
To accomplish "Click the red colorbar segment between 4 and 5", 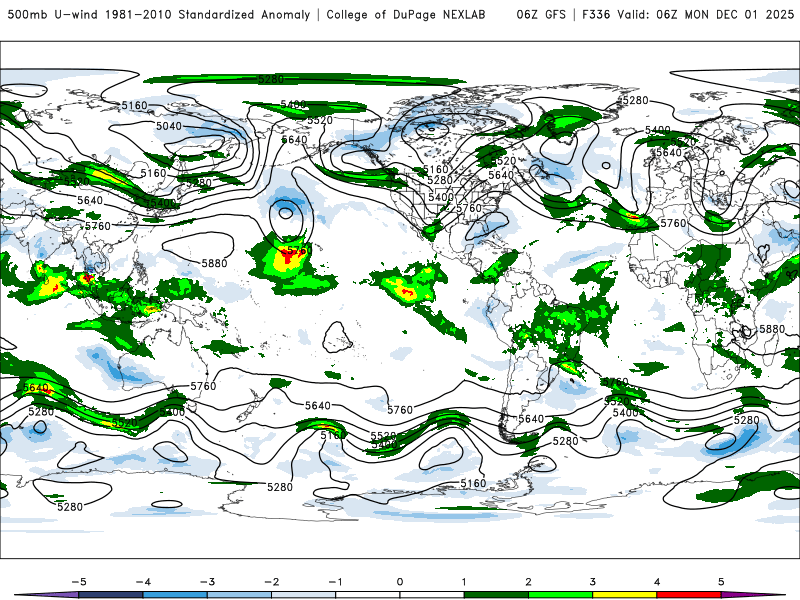I will click(689, 595).
